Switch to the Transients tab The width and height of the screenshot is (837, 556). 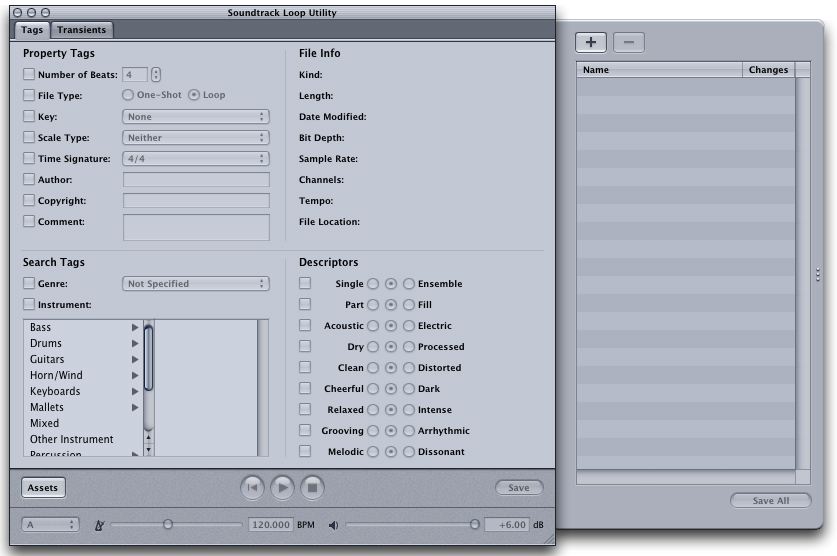pyautogui.click(x=82, y=30)
